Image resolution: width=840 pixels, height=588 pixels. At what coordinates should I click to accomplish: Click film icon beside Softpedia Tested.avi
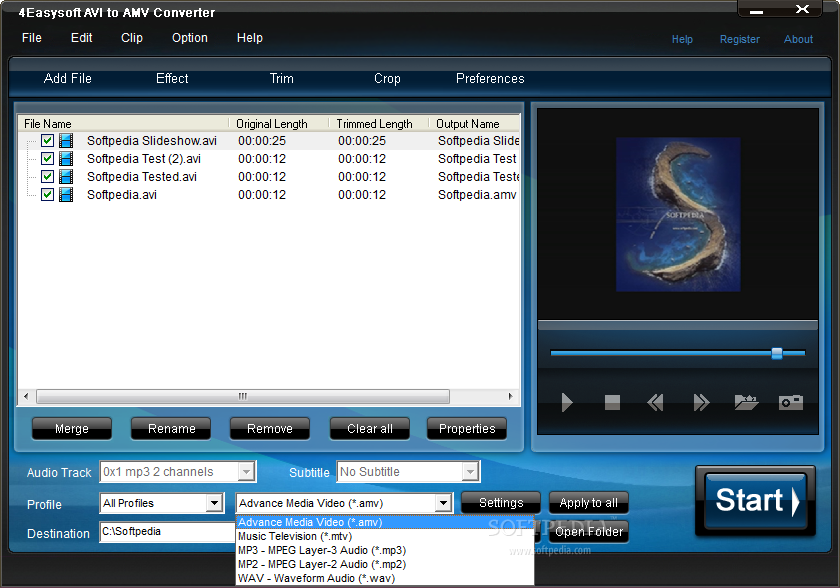tap(66, 177)
